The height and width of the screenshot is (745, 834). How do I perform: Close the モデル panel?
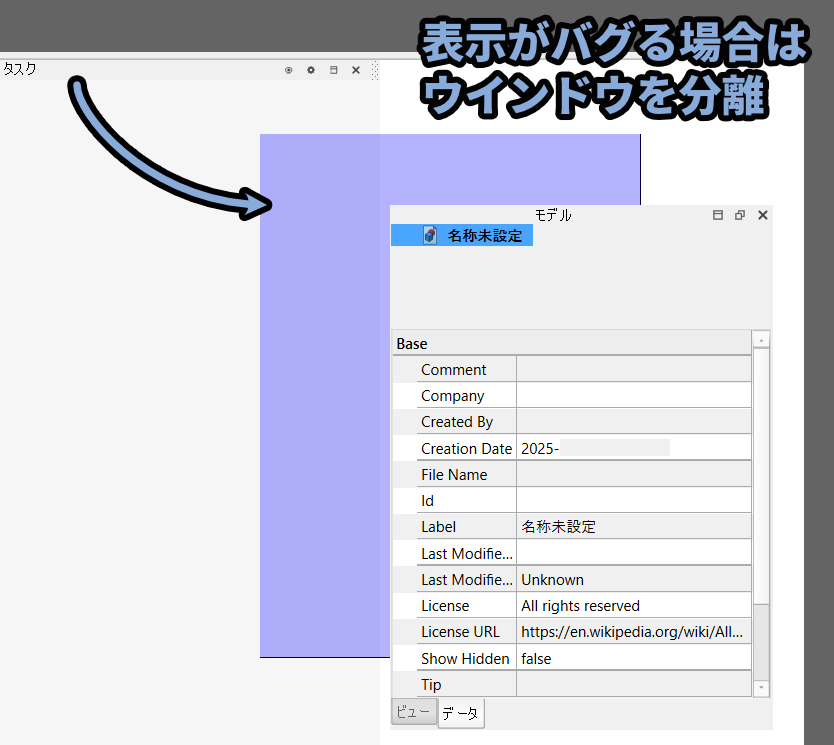pyautogui.click(x=763, y=215)
